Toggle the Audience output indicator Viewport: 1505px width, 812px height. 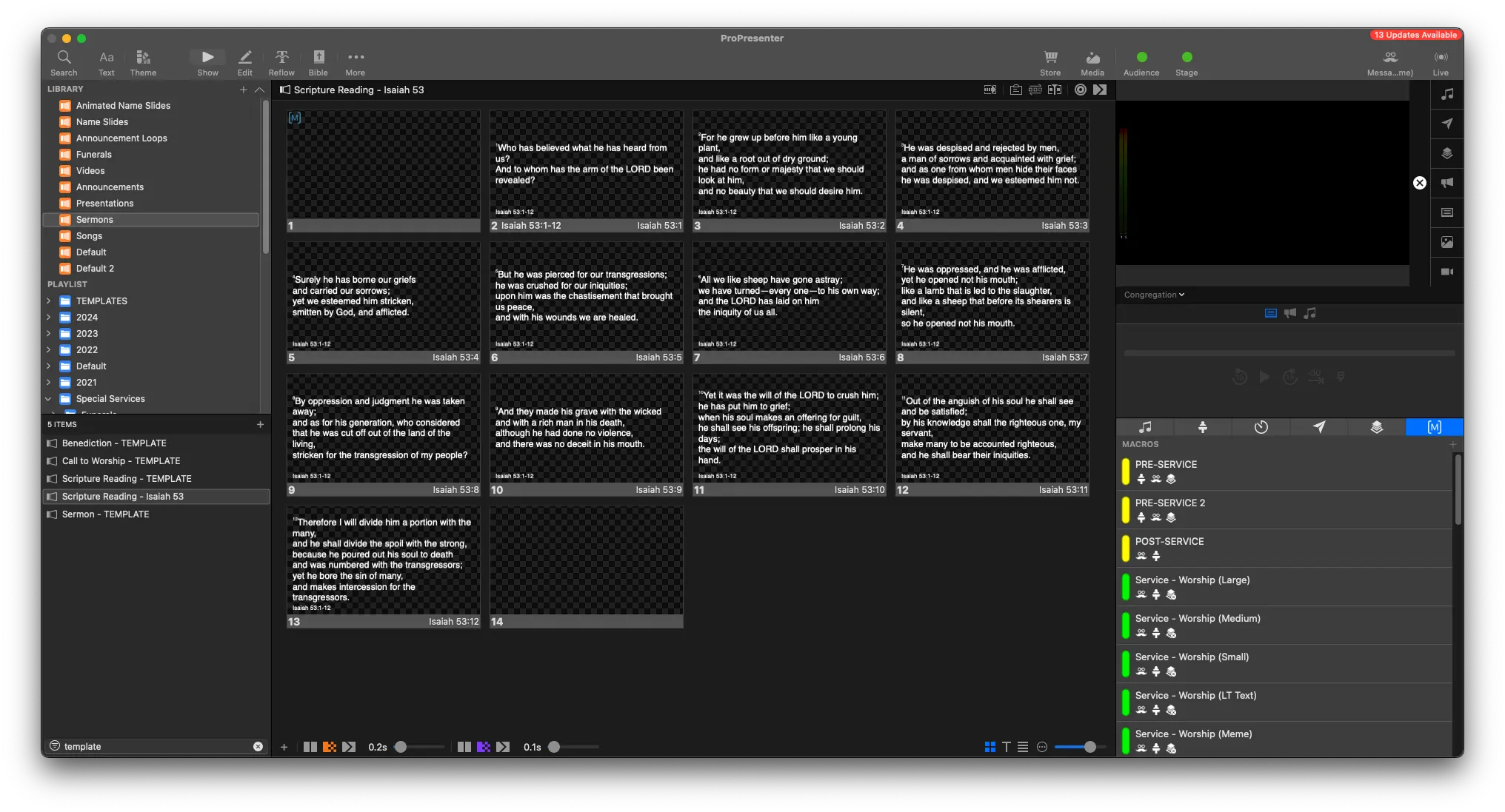point(1141,57)
